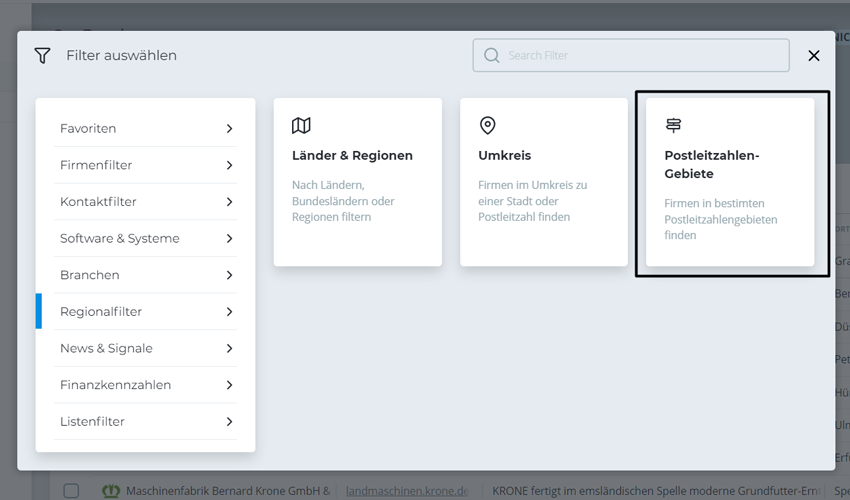Tick the checkbox beside Maschinenfabrik Bernard Krone
This screenshot has width=850, height=500.
click(x=71, y=491)
